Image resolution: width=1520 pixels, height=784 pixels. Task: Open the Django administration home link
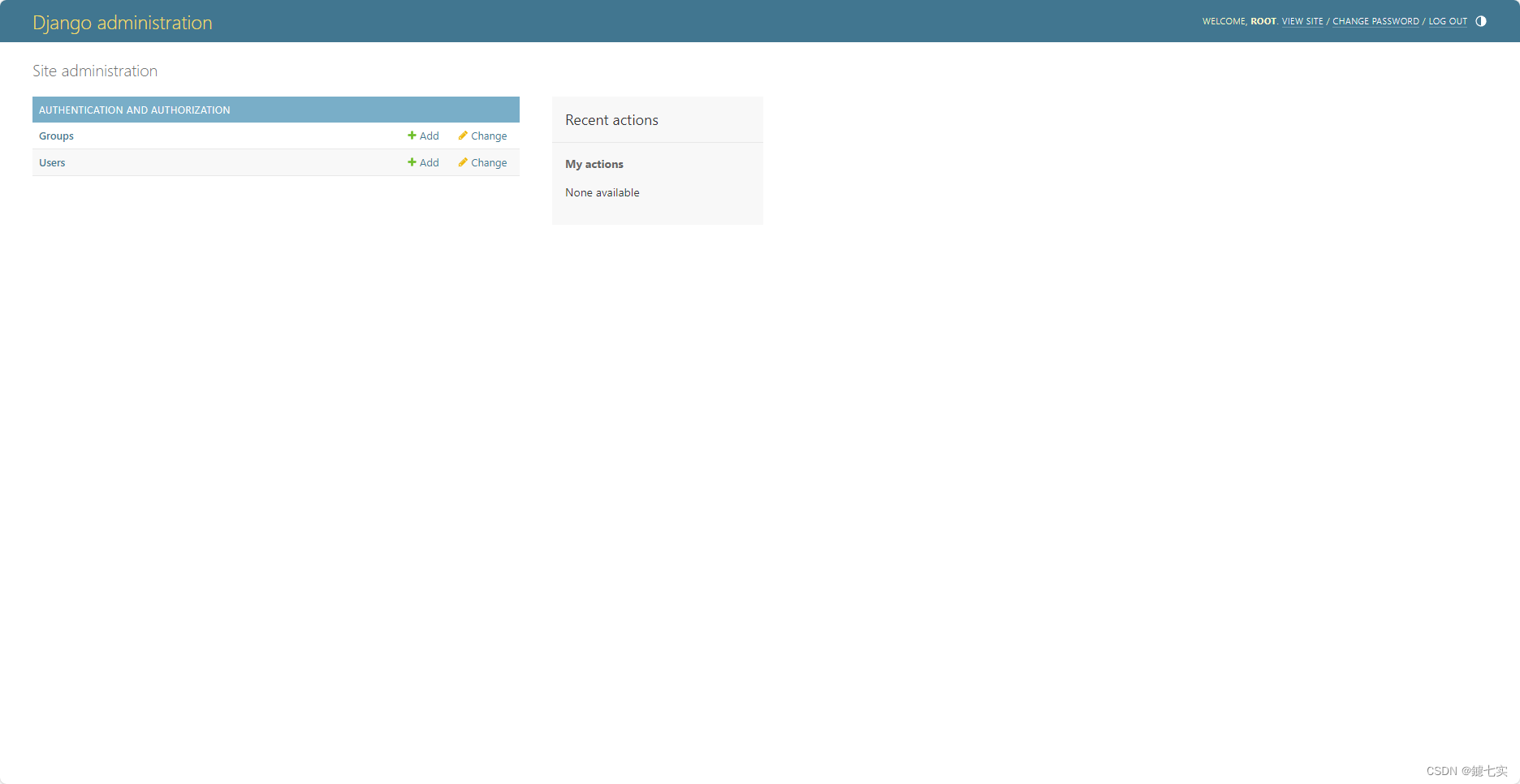point(123,23)
